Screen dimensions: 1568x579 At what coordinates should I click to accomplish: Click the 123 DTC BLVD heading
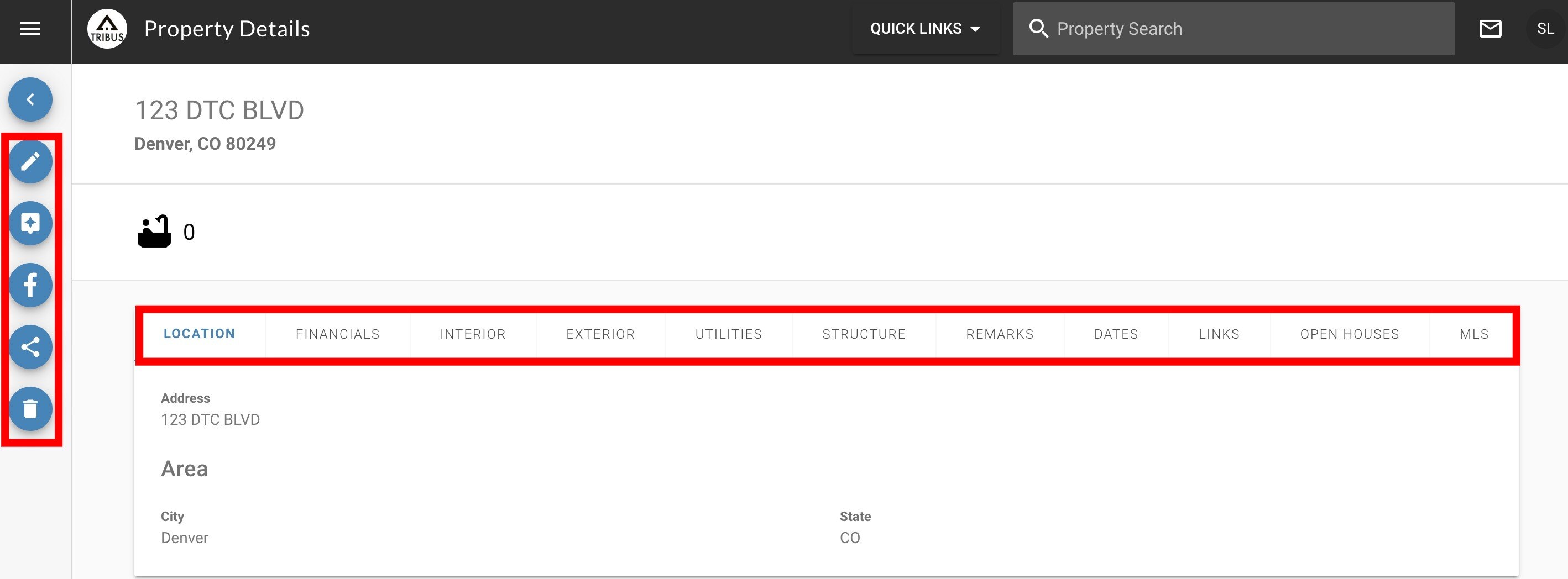pos(219,110)
